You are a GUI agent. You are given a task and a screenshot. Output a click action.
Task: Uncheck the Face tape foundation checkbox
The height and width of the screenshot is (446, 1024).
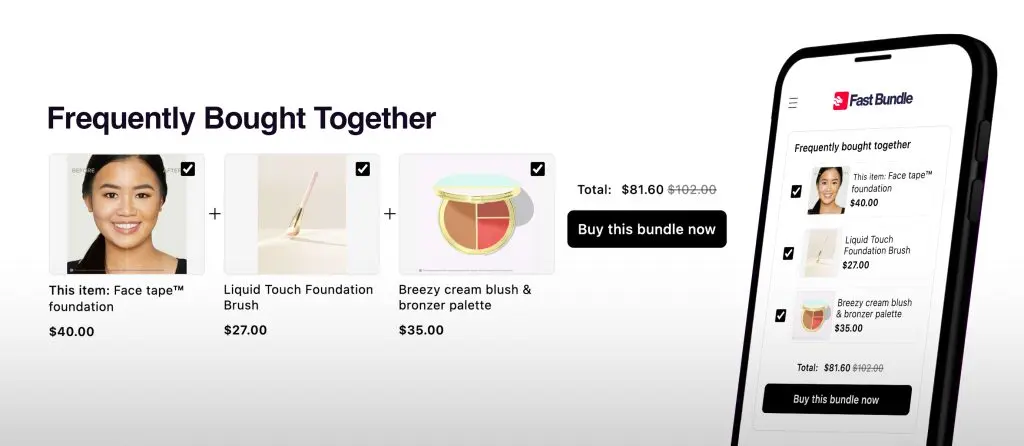(x=187, y=169)
